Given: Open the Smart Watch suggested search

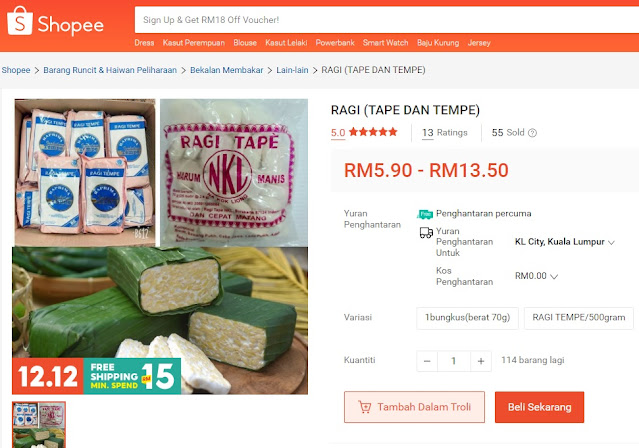Looking at the screenshot, I should pos(386,43).
